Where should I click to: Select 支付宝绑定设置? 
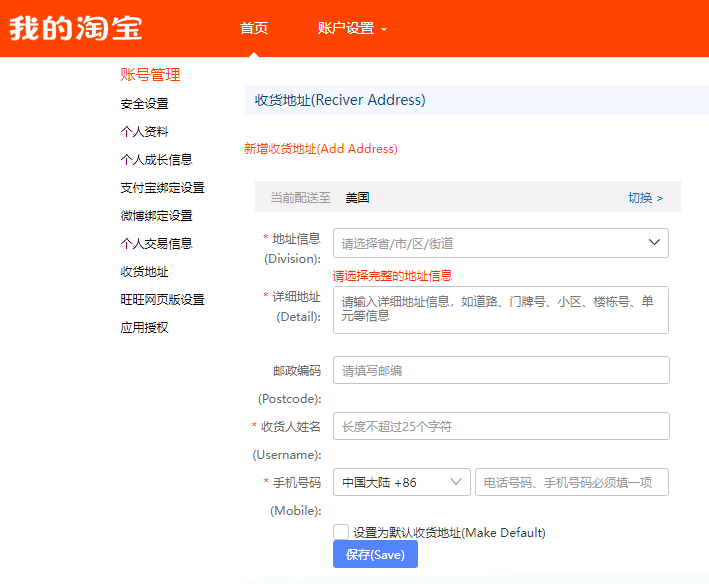coord(162,188)
